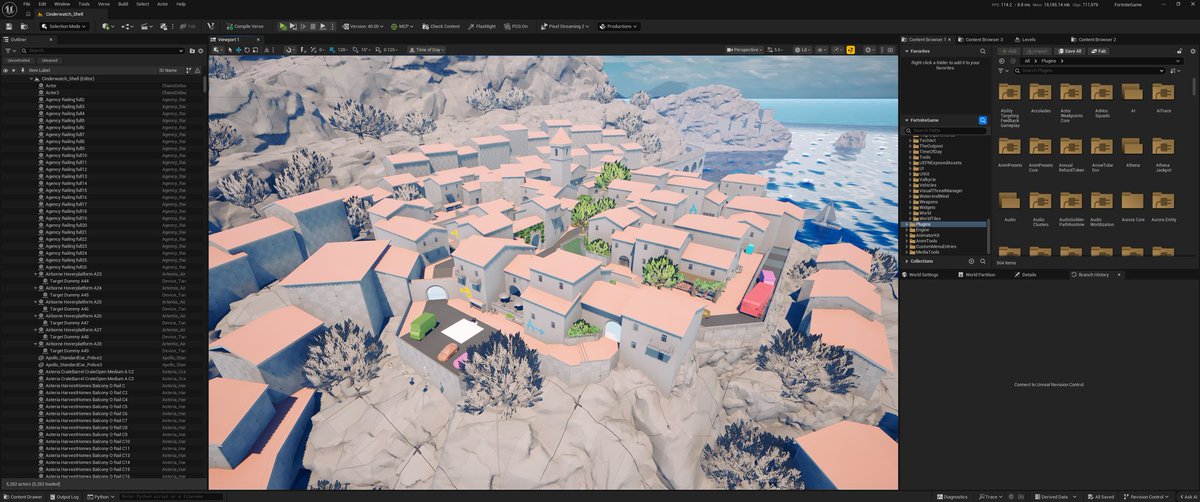The image size is (1200, 502).
Task: Open the Time of Day dropdown
Action: click(427, 49)
